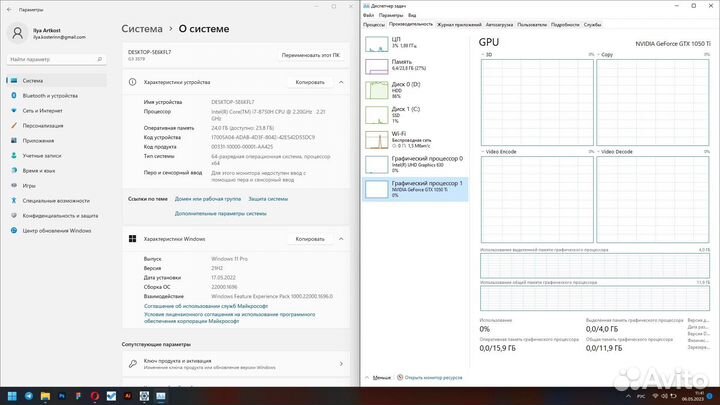Viewport: 720px width, 405px height.
Task: Select Wi-Fi performance item
Action: pyautogui.click(x=415, y=140)
